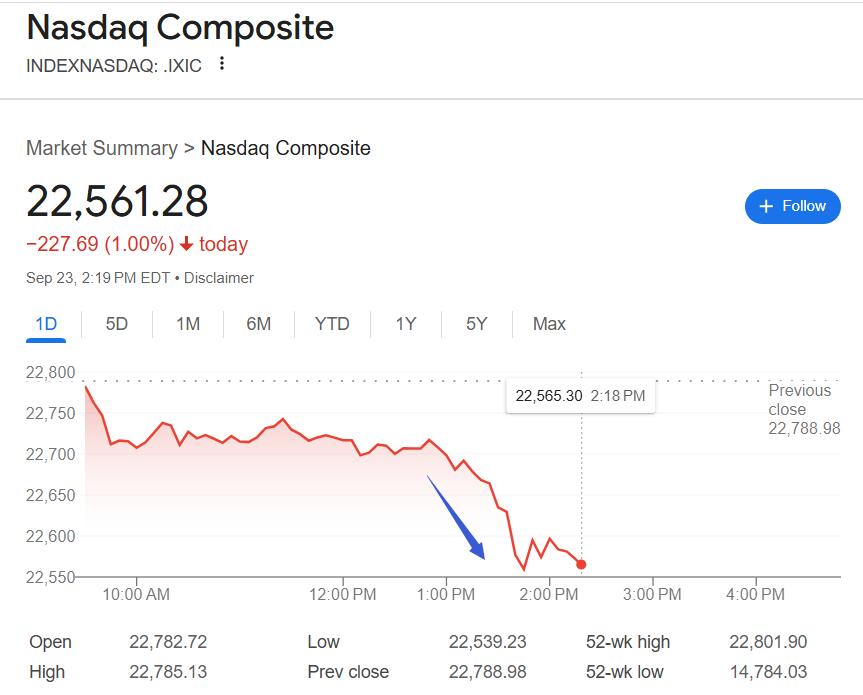Select the 1D time range tab
Screen dimensions: 863x695
[46, 324]
